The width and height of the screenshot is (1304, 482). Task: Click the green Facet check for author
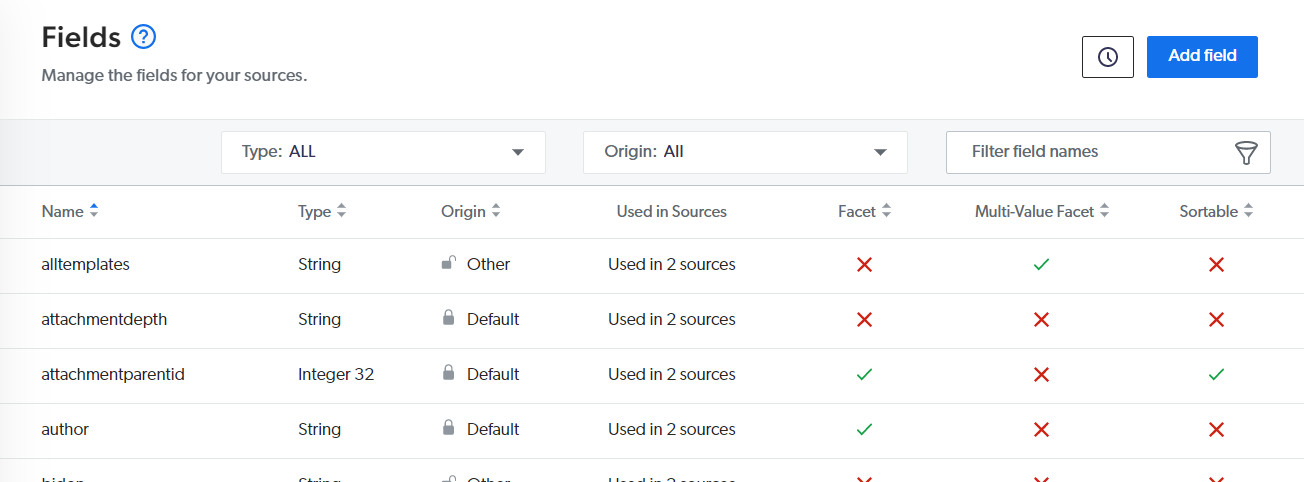pyautogui.click(x=865, y=430)
